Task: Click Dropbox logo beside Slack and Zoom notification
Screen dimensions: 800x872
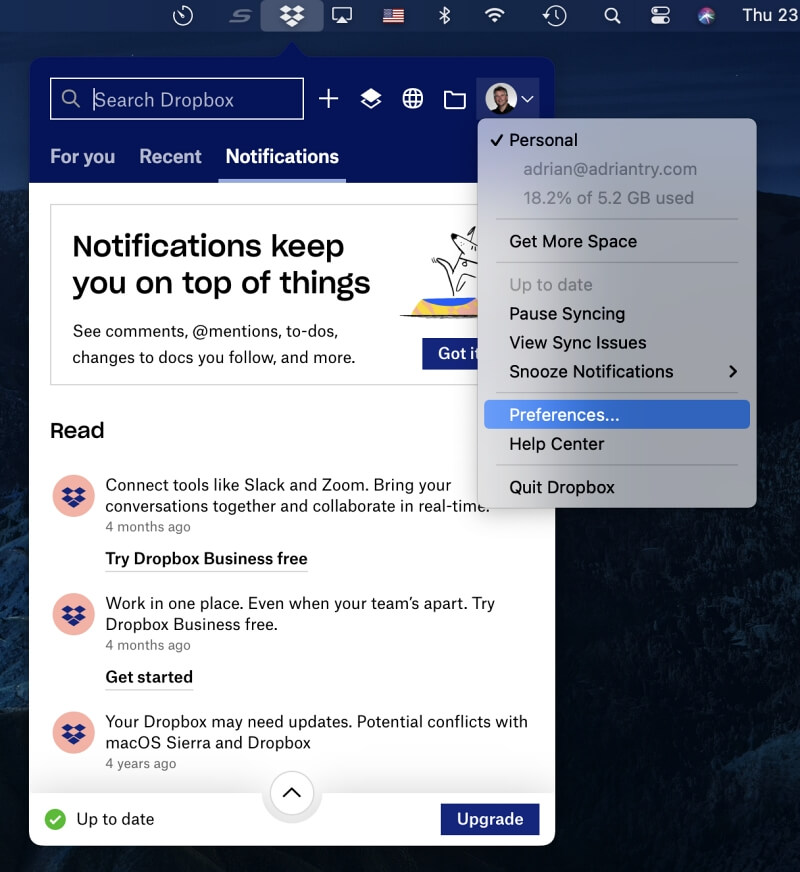Action: pos(74,496)
